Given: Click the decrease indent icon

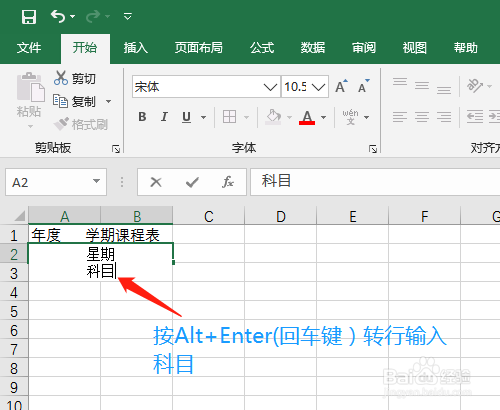Looking at the screenshot, I should 475,117.
